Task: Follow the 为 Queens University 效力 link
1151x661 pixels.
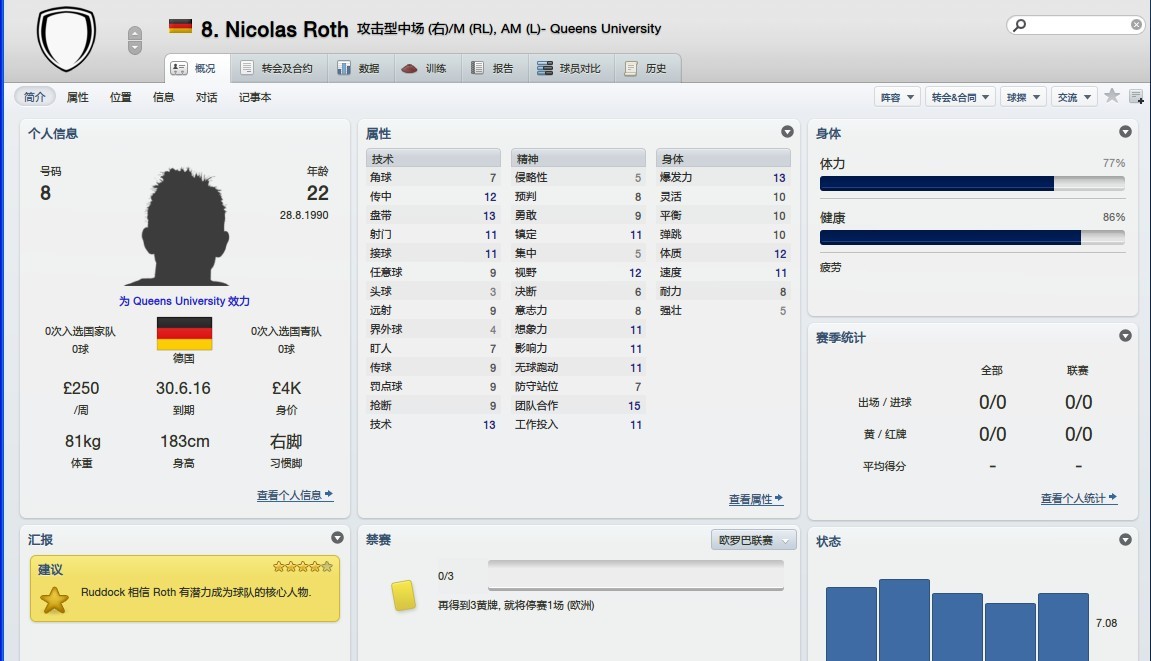Action: click(x=184, y=301)
